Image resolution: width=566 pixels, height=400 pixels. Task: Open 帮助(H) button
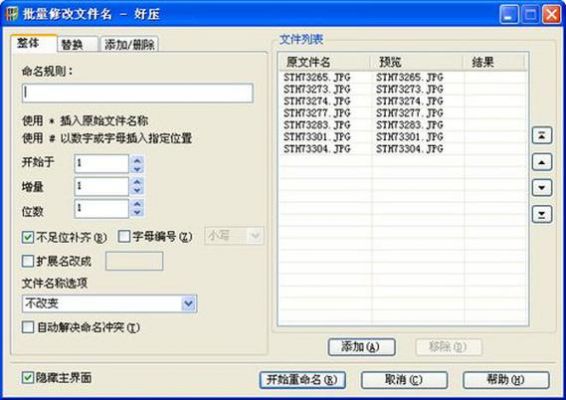(x=506, y=380)
